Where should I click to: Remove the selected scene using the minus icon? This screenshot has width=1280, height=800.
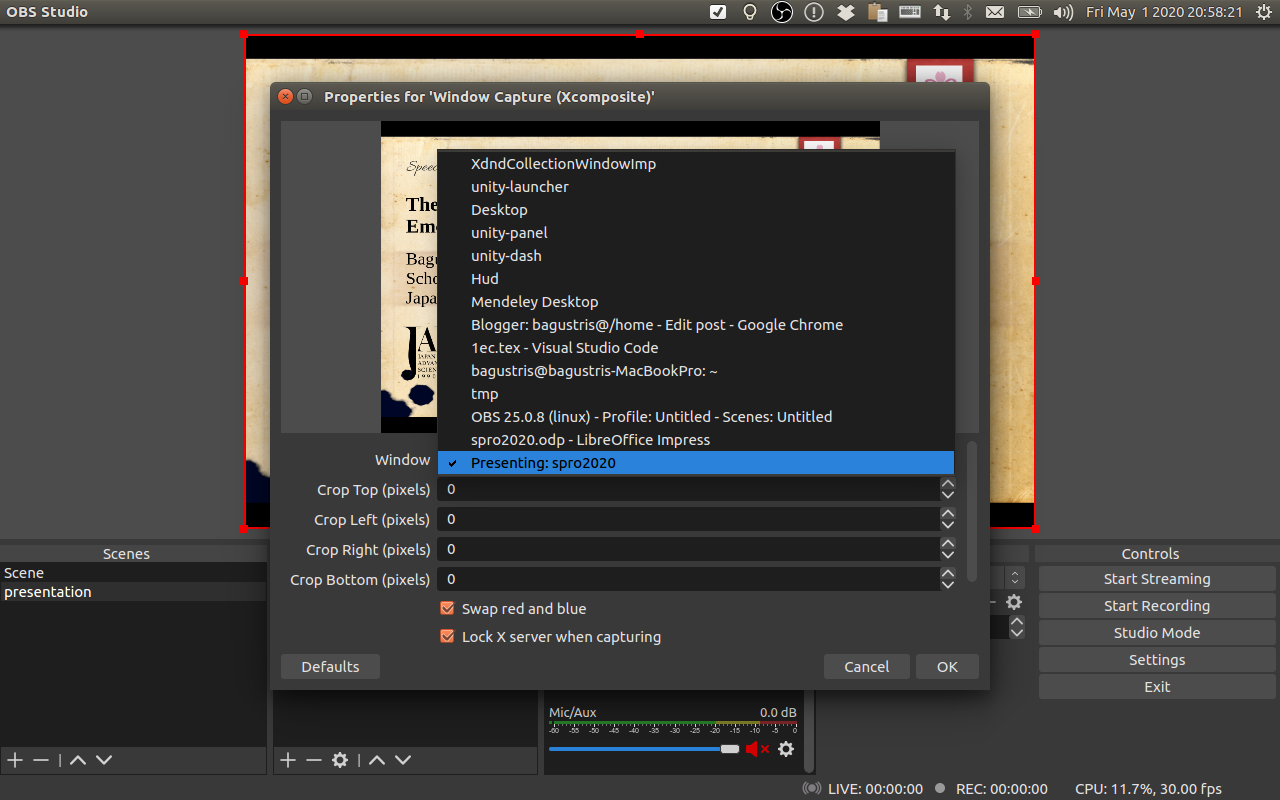click(x=40, y=760)
